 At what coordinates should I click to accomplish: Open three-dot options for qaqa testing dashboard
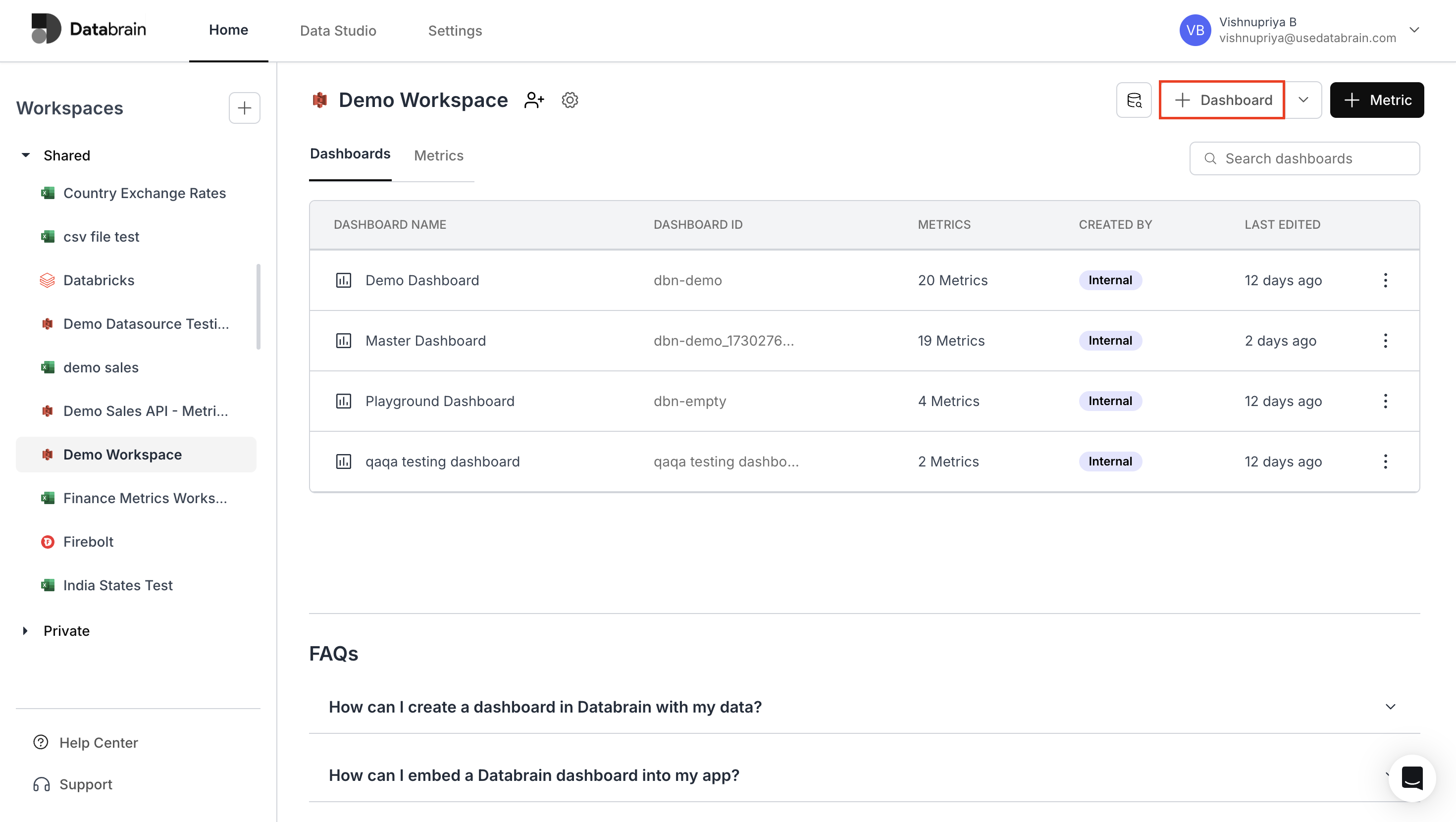tap(1386, 462)
